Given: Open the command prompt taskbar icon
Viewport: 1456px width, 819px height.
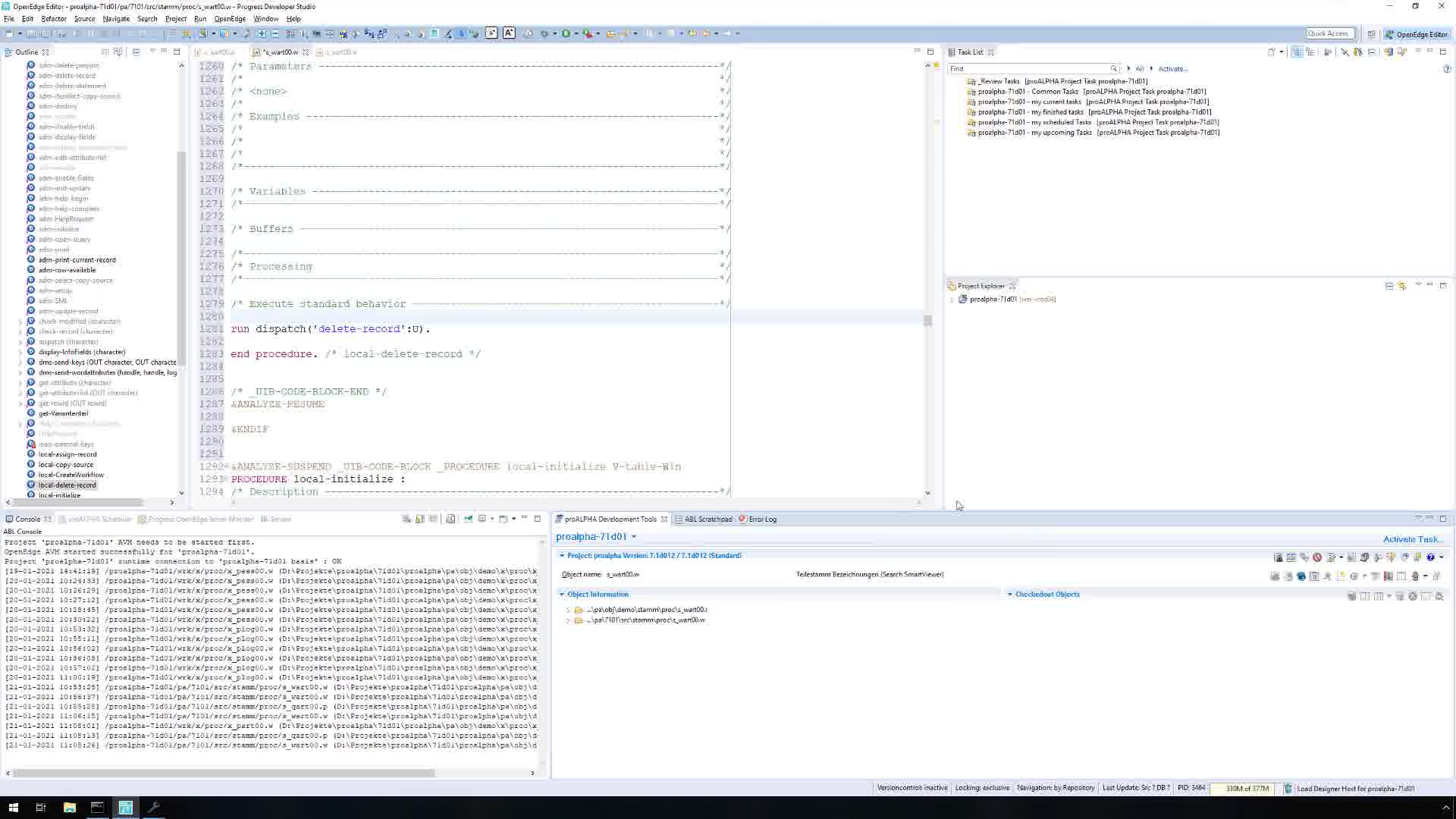Looking at the screenshot, I should 97,808.
